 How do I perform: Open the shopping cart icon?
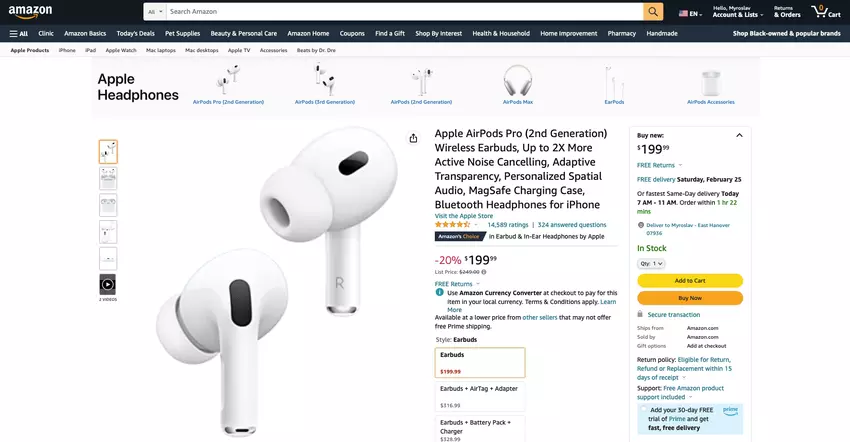826,11
